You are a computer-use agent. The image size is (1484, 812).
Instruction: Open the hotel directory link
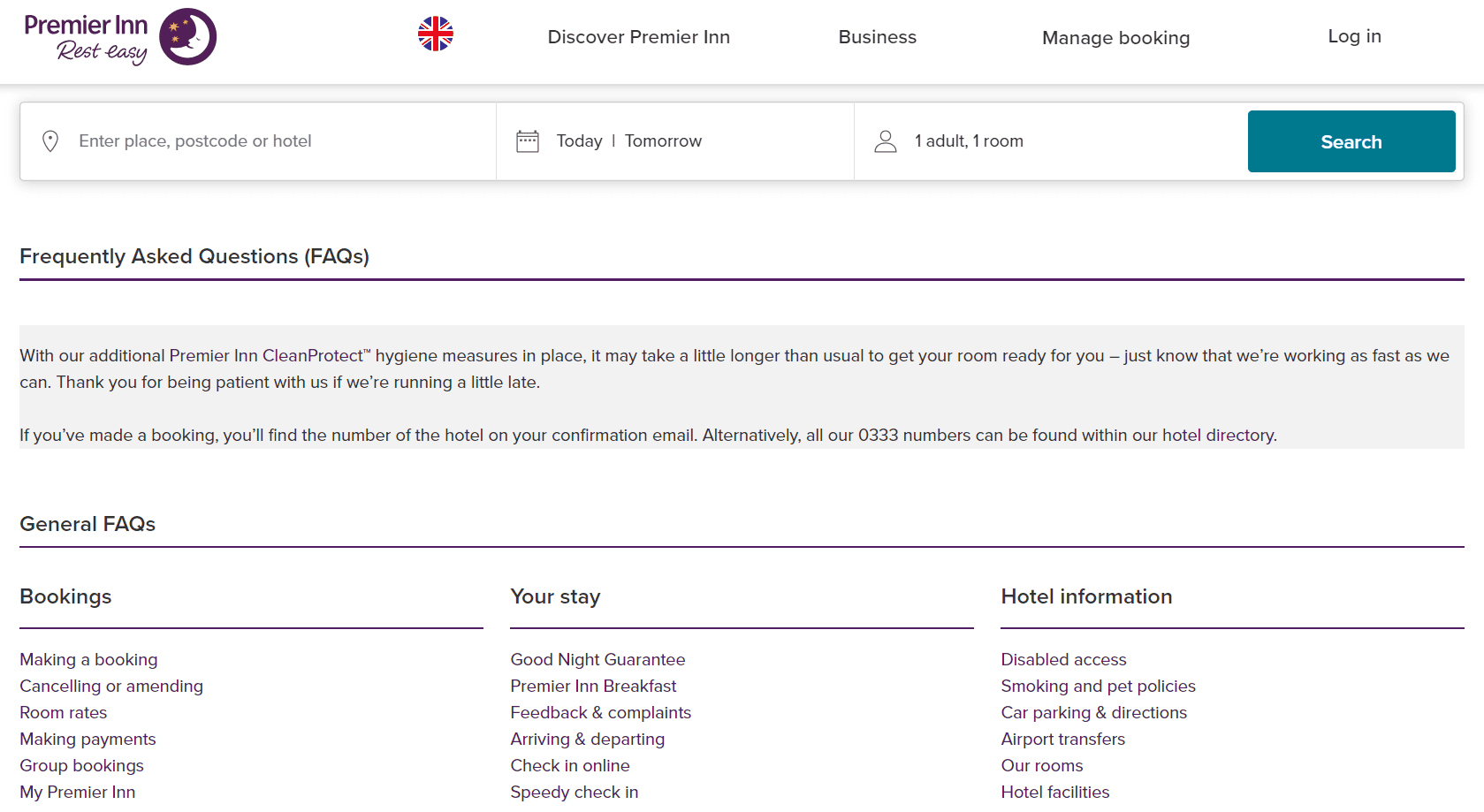tap(1218, 436)
